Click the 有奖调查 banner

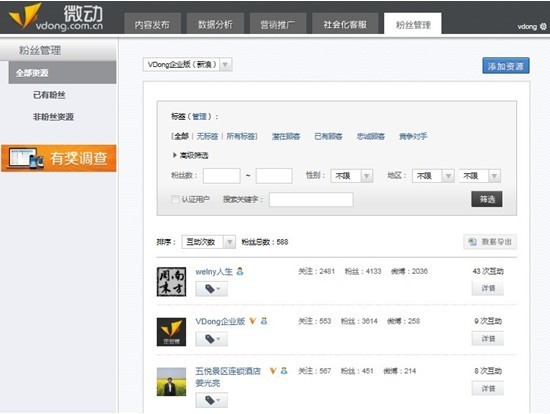pyautogui.click(x=59, y=158)
